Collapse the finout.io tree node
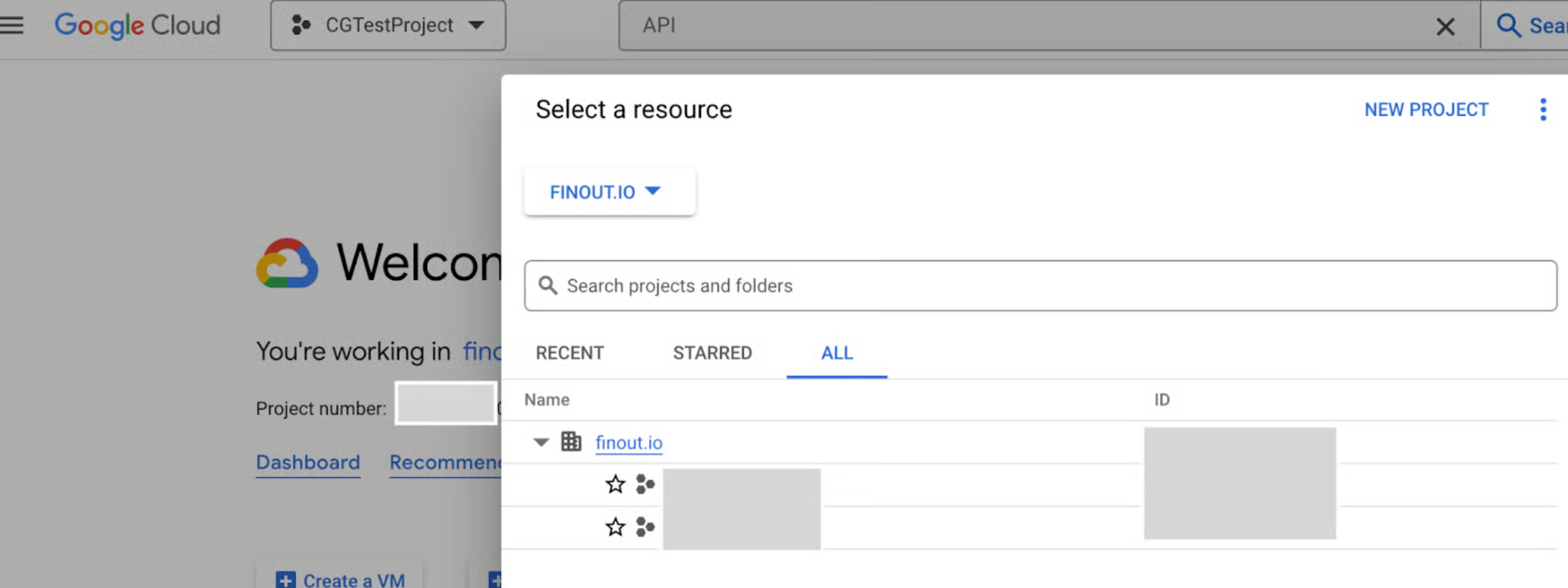The height and width of the screenshot is (588, 1568). 541,442
